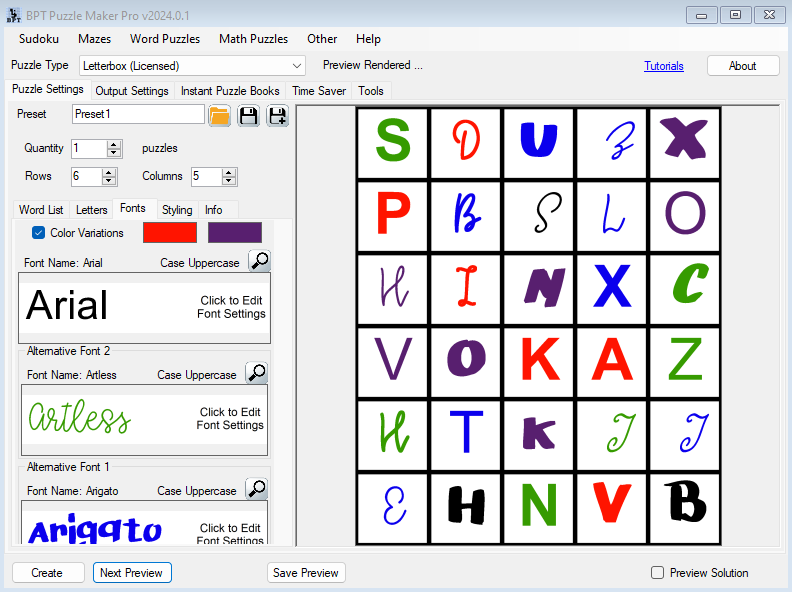Click the save preset as new icon
792x592 pixels.
pyautogui.click(x=277, y=115)
